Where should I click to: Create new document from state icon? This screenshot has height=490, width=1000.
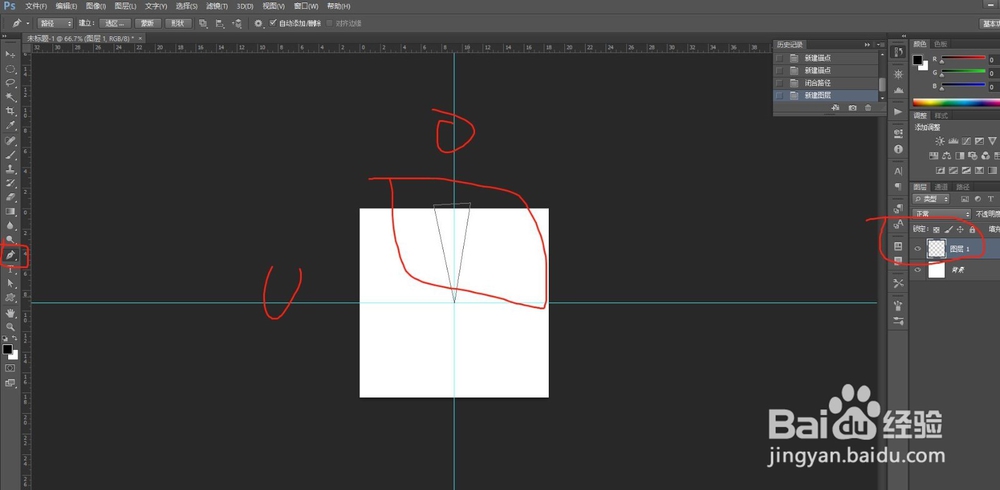tap(836, 108)
